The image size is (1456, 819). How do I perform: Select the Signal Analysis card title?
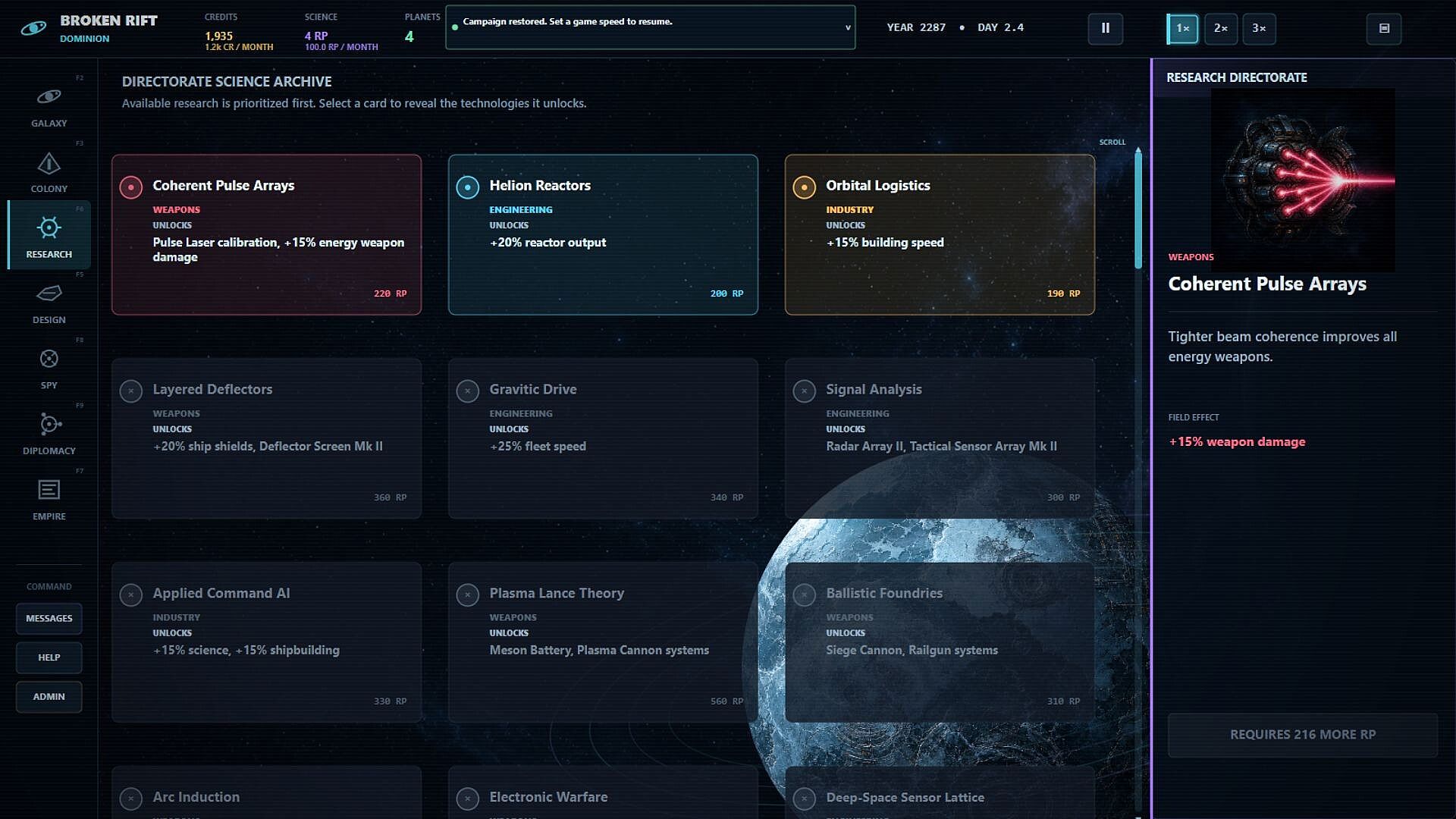pos(874,389)
